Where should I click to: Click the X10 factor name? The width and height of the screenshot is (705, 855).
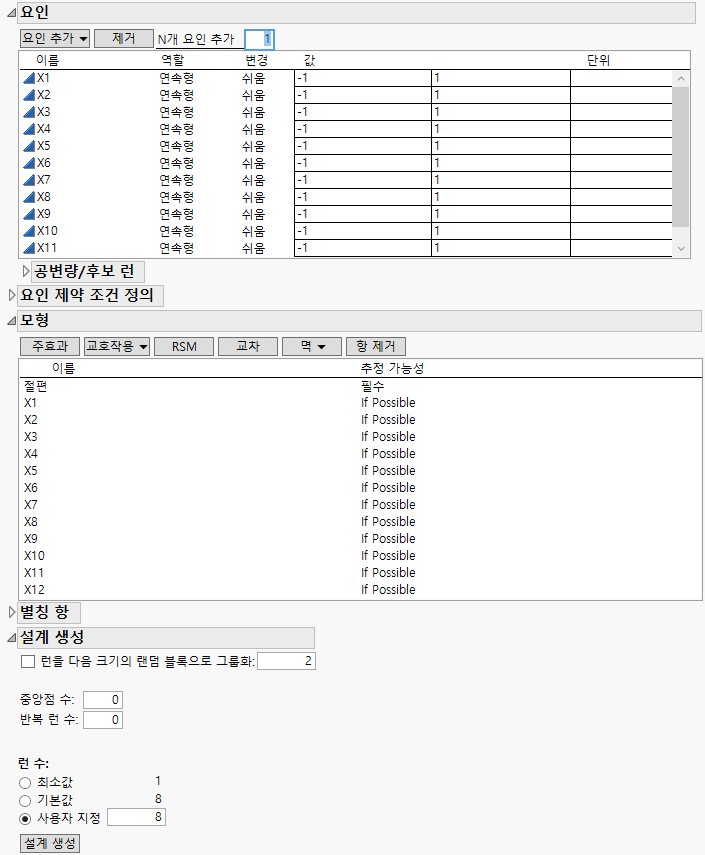(47, 231)
